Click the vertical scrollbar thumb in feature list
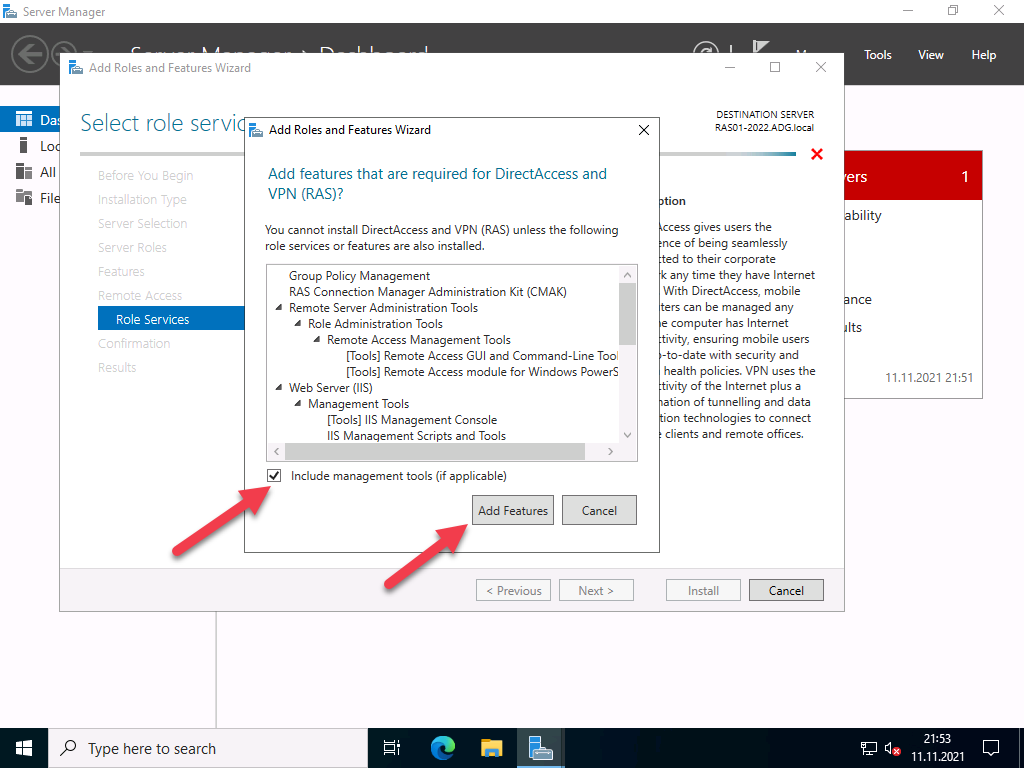The width and height of the screenshot is (1024, 768). (628, 314)
